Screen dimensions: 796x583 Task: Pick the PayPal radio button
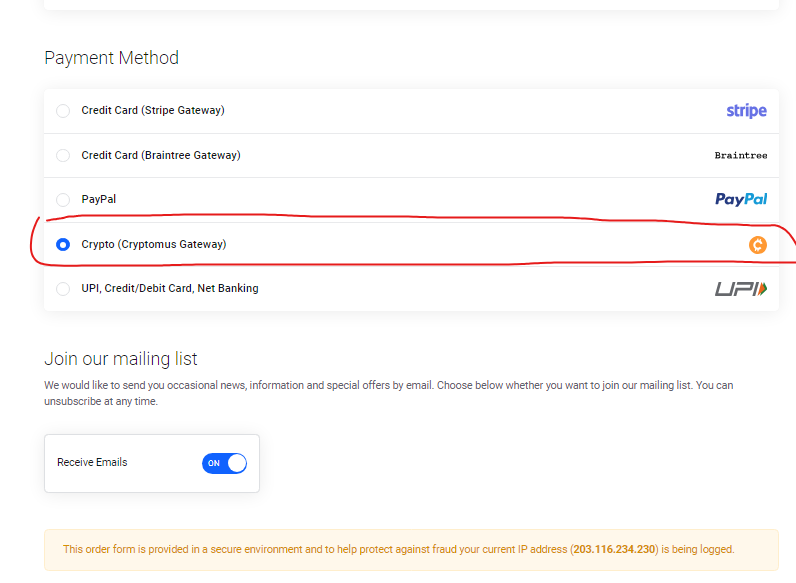[x=63, y=199]
